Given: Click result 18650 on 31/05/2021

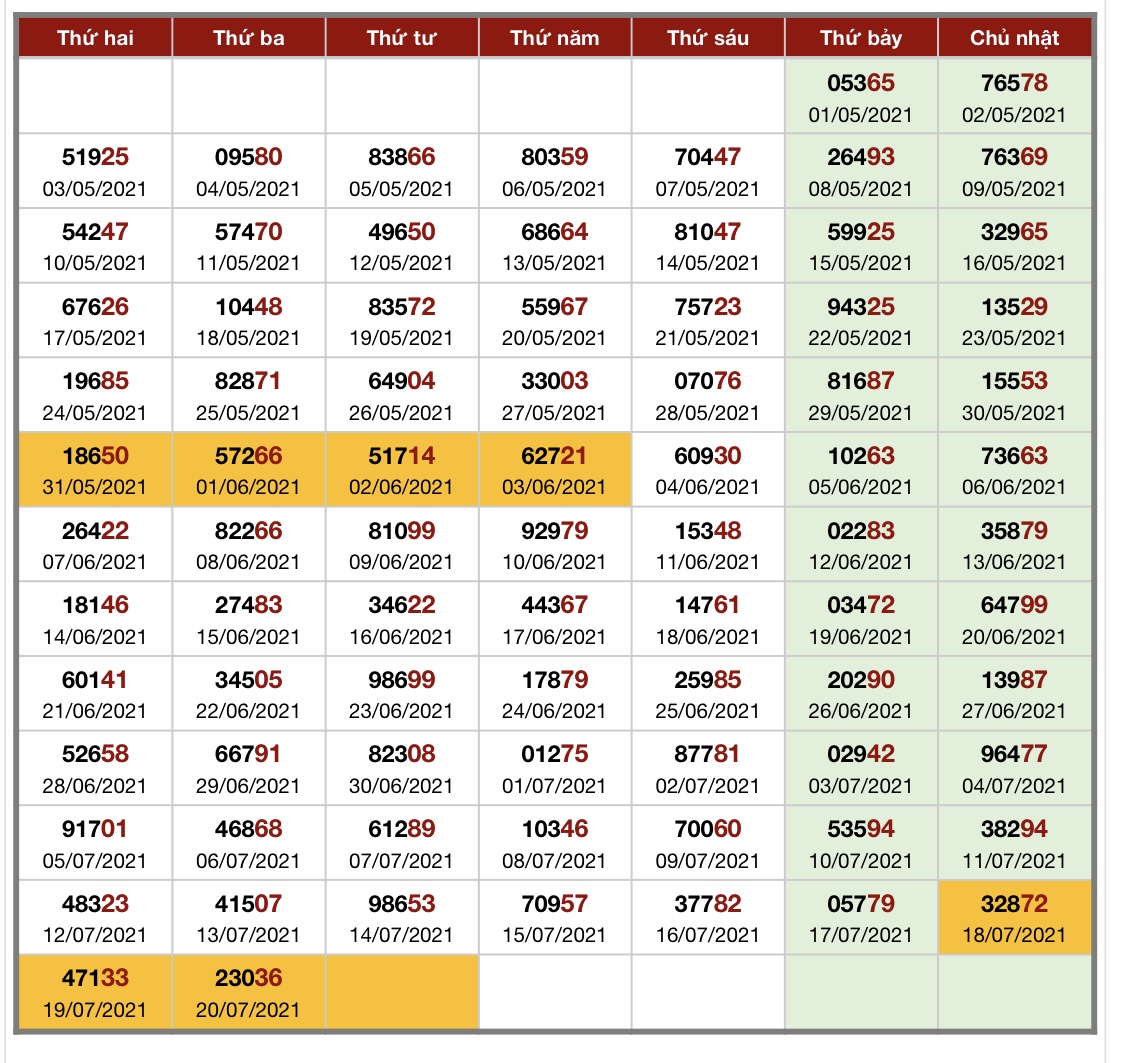Looking at the screenshot, I should (95, 470).
